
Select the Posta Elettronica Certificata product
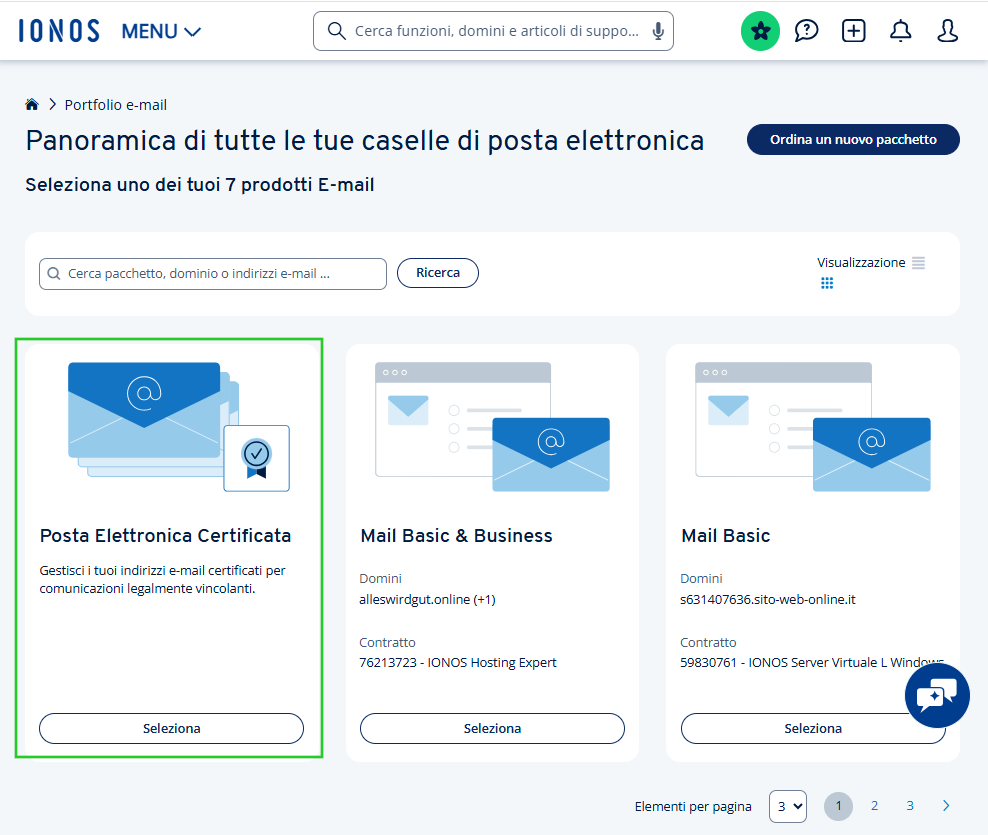pos(171,728)
